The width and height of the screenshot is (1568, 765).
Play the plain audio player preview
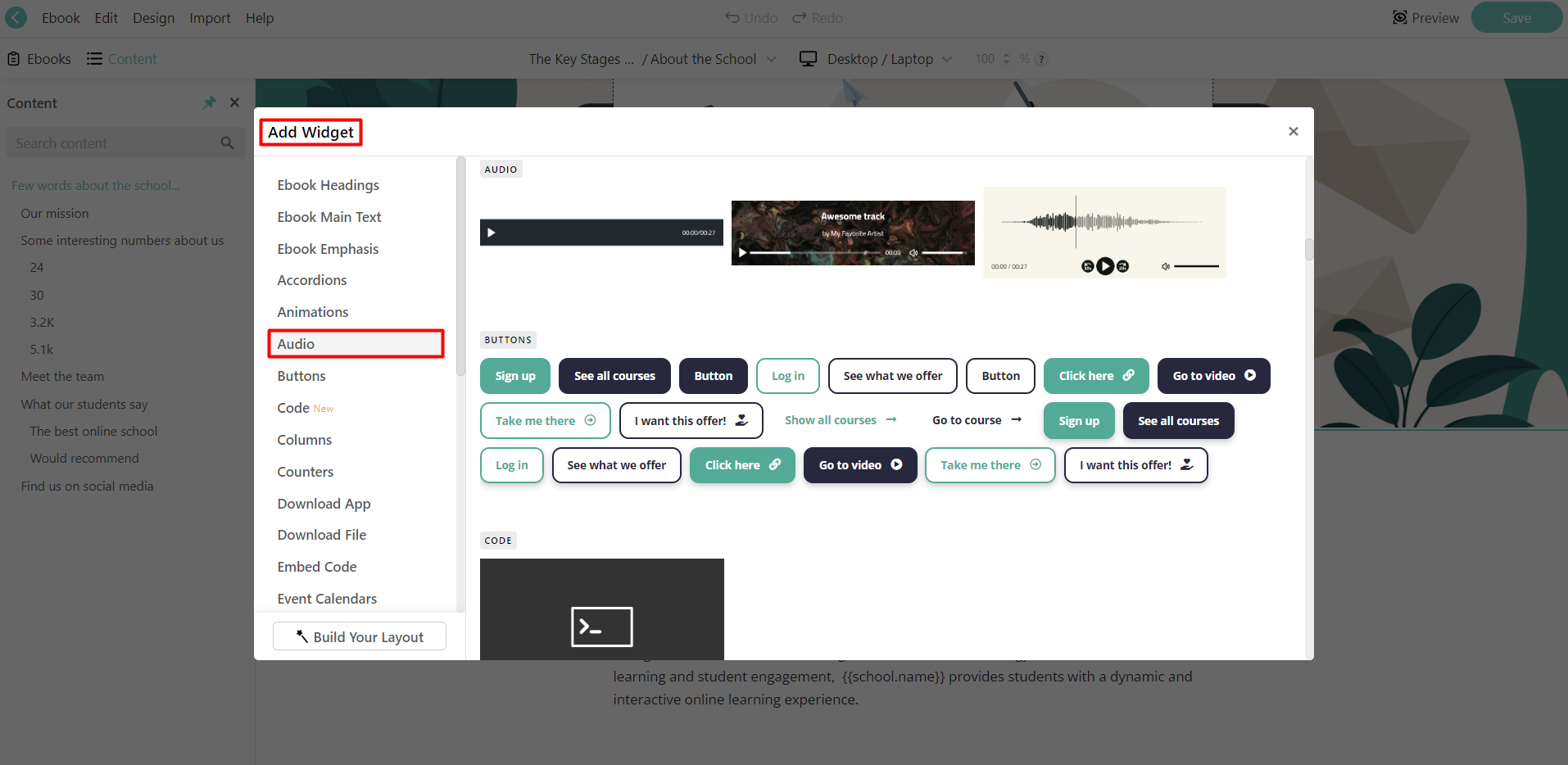point(491,232)
